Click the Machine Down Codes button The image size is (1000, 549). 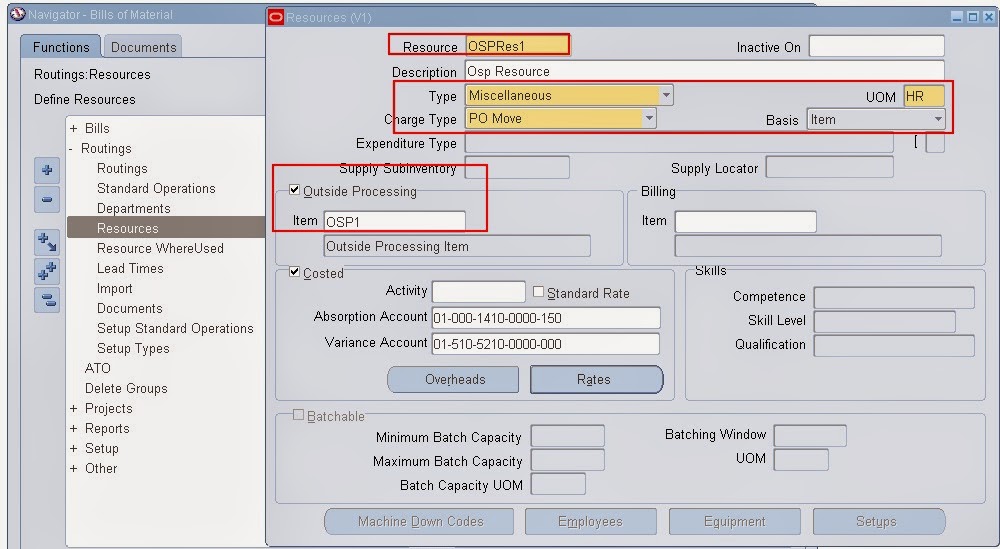[420, 522]
